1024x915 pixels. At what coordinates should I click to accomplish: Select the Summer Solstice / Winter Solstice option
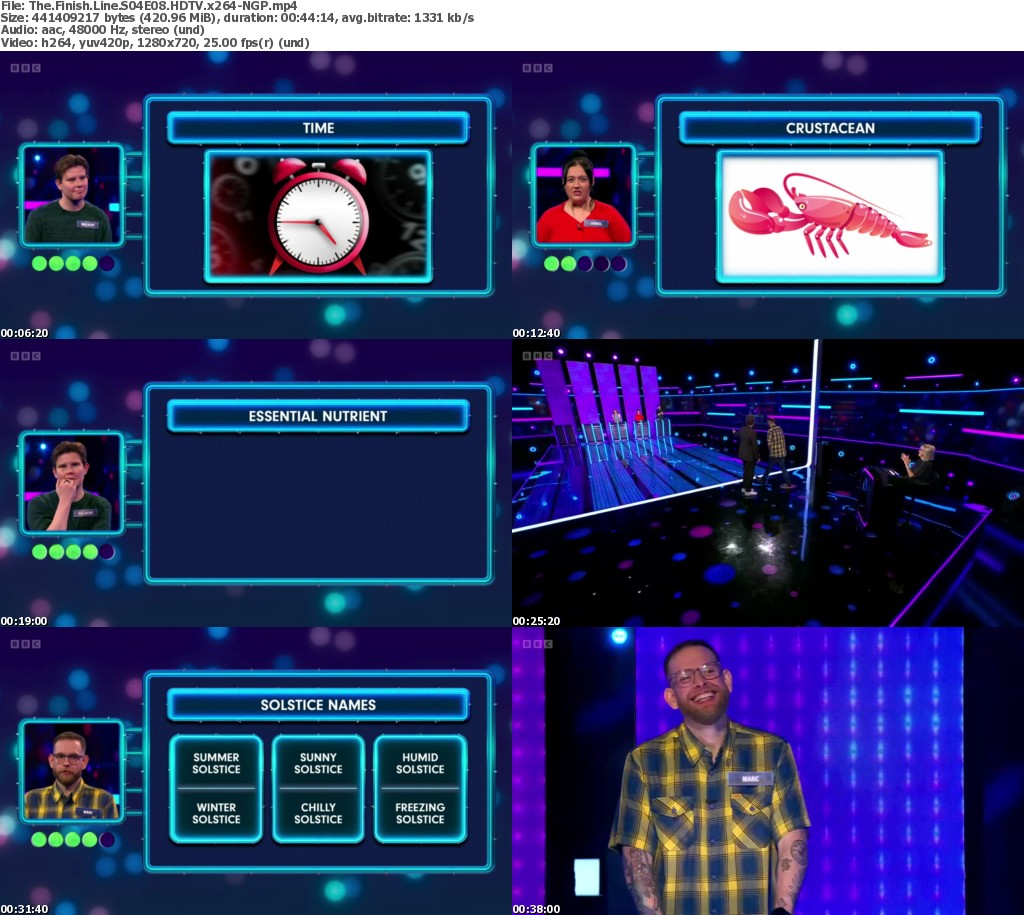point(216,788)
